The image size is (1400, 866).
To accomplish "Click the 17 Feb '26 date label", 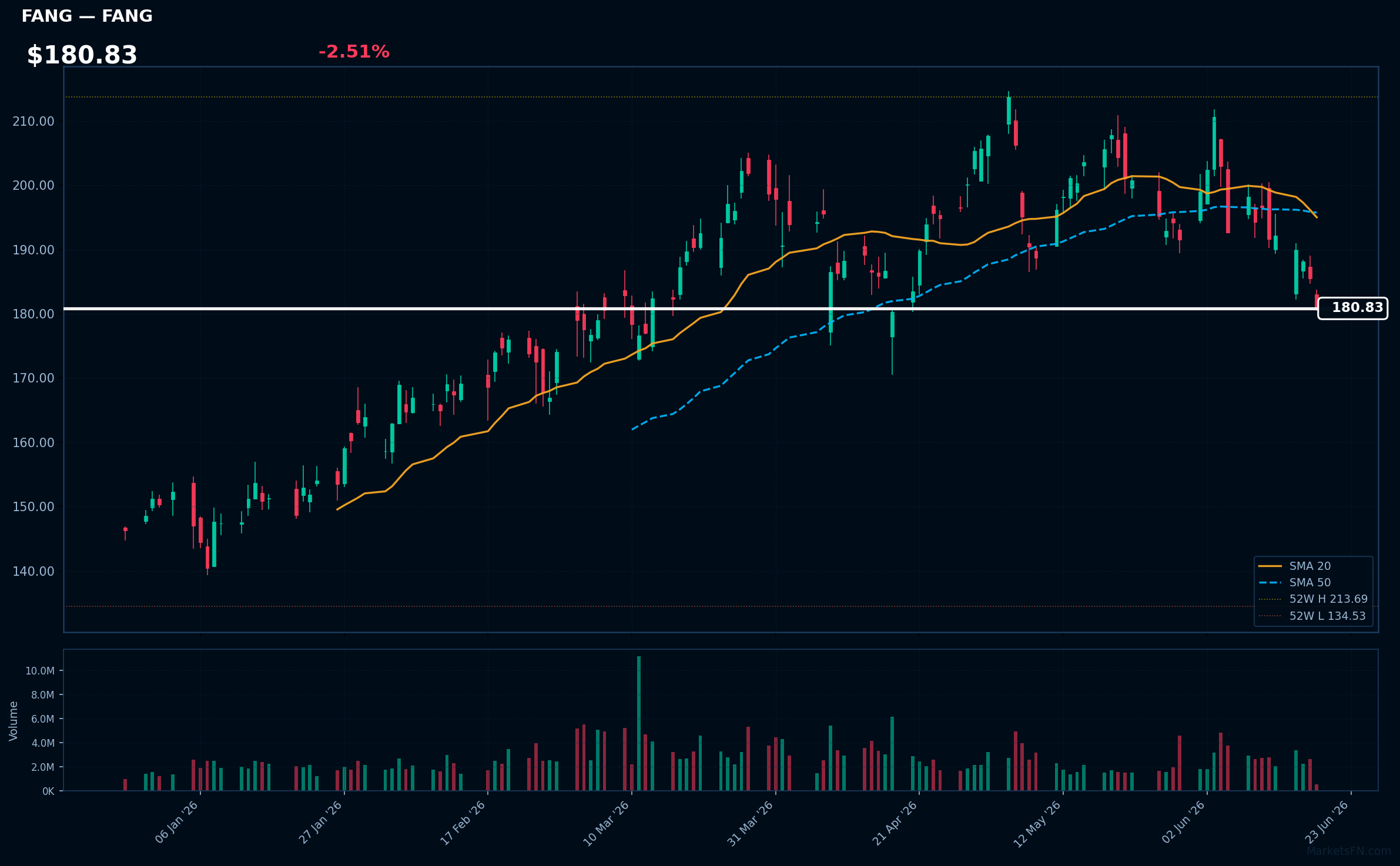I will click(463, 823).
